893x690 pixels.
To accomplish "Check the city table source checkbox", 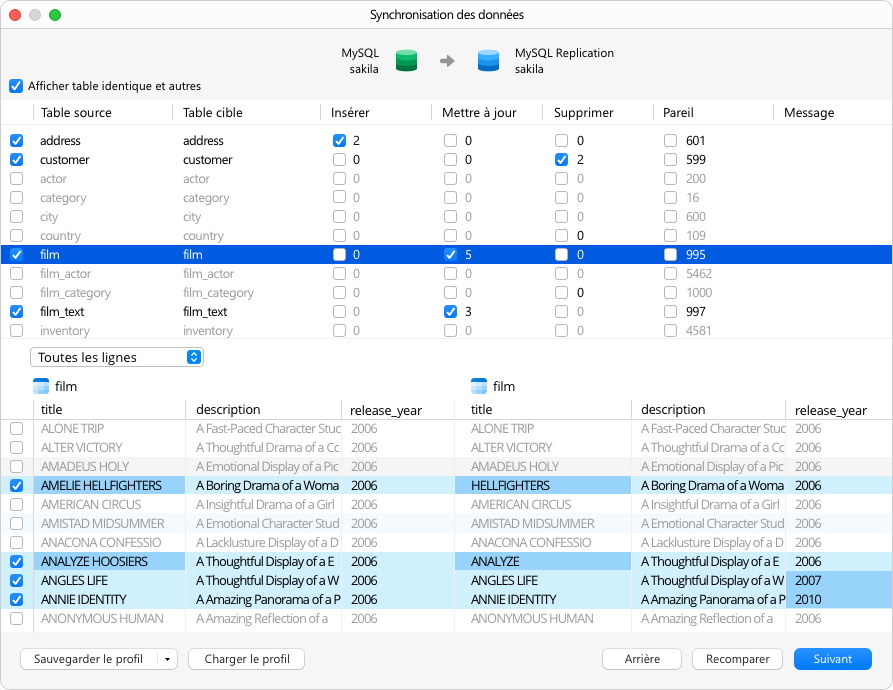I will (17, 217).
